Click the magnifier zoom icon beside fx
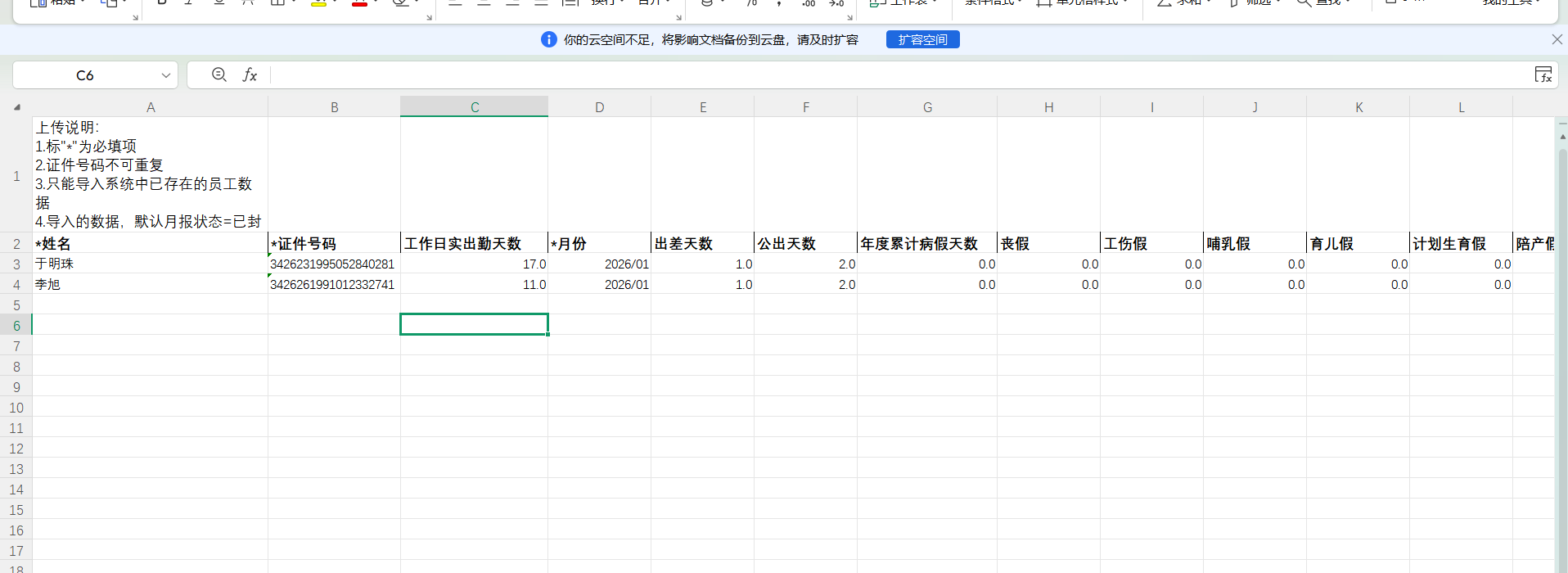The height and width of the screenshot is (573, 1568). (219, 74)
